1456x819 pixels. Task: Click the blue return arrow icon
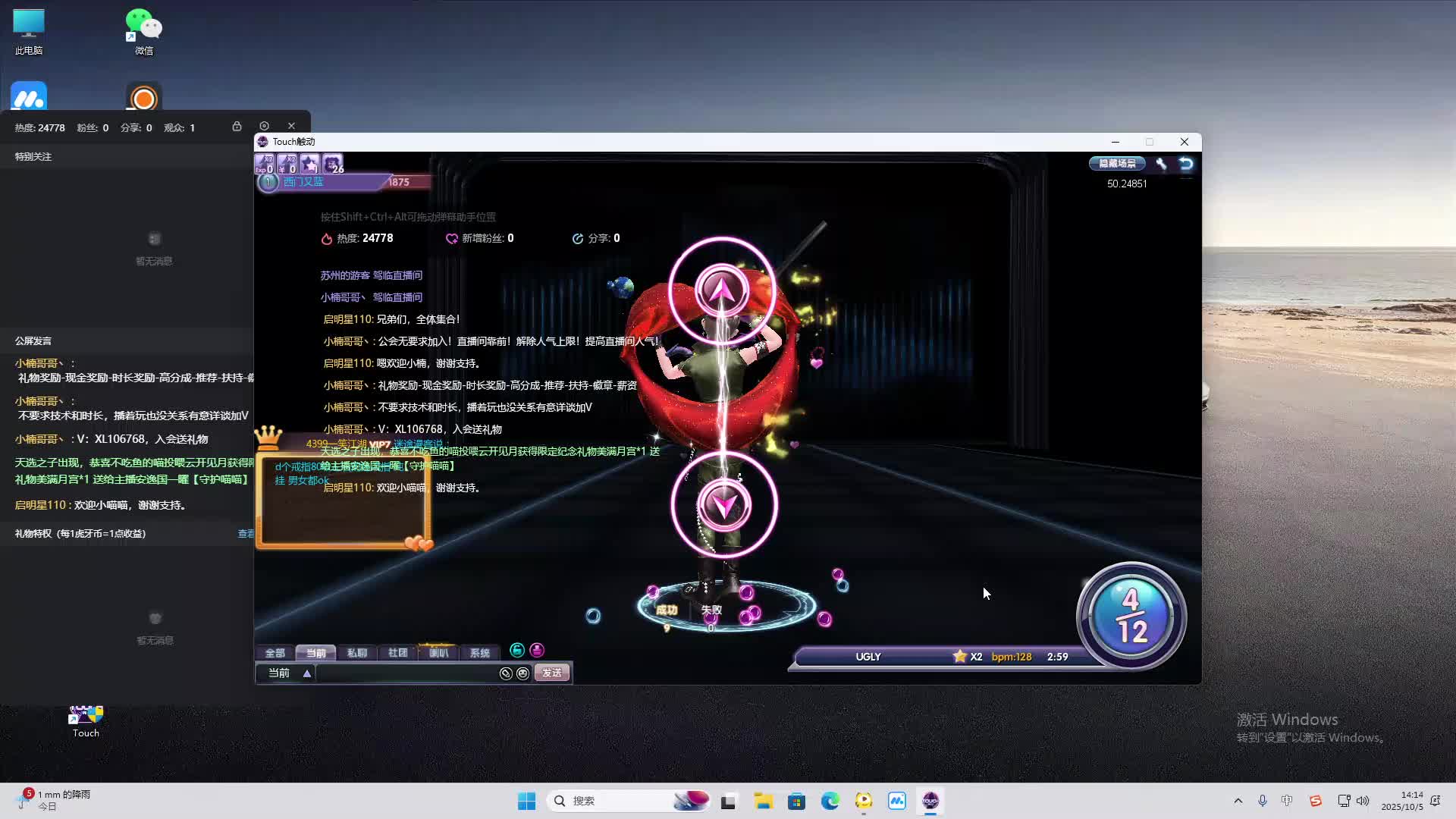(1186, 163)
